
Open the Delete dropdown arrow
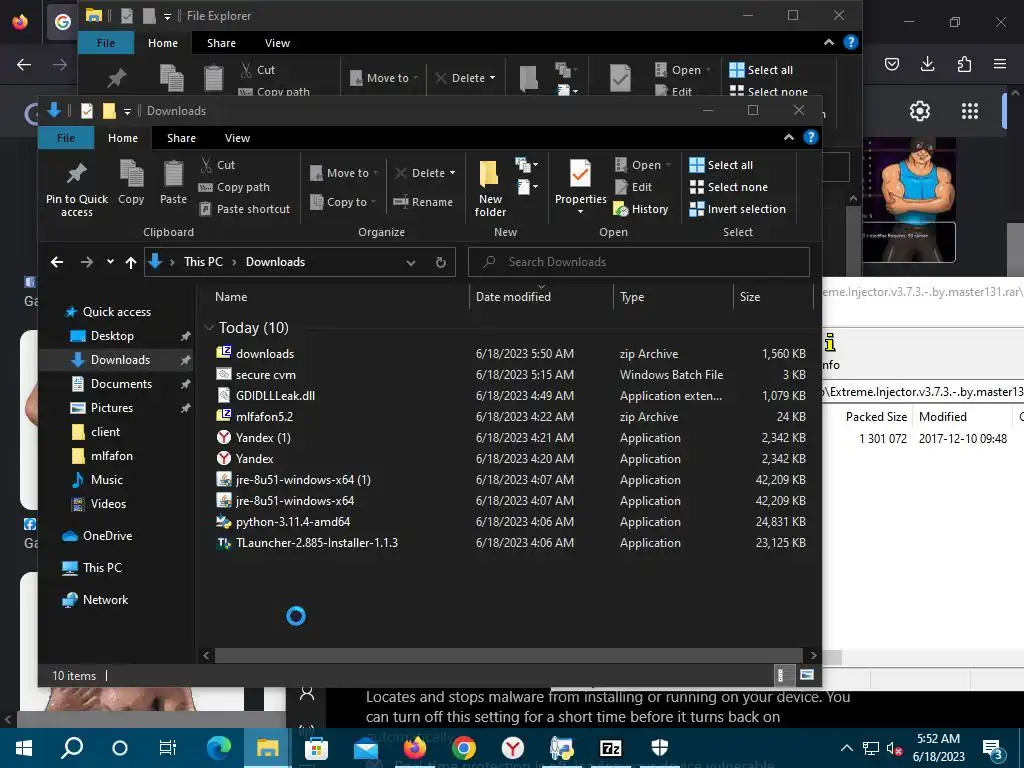[453, 173]
